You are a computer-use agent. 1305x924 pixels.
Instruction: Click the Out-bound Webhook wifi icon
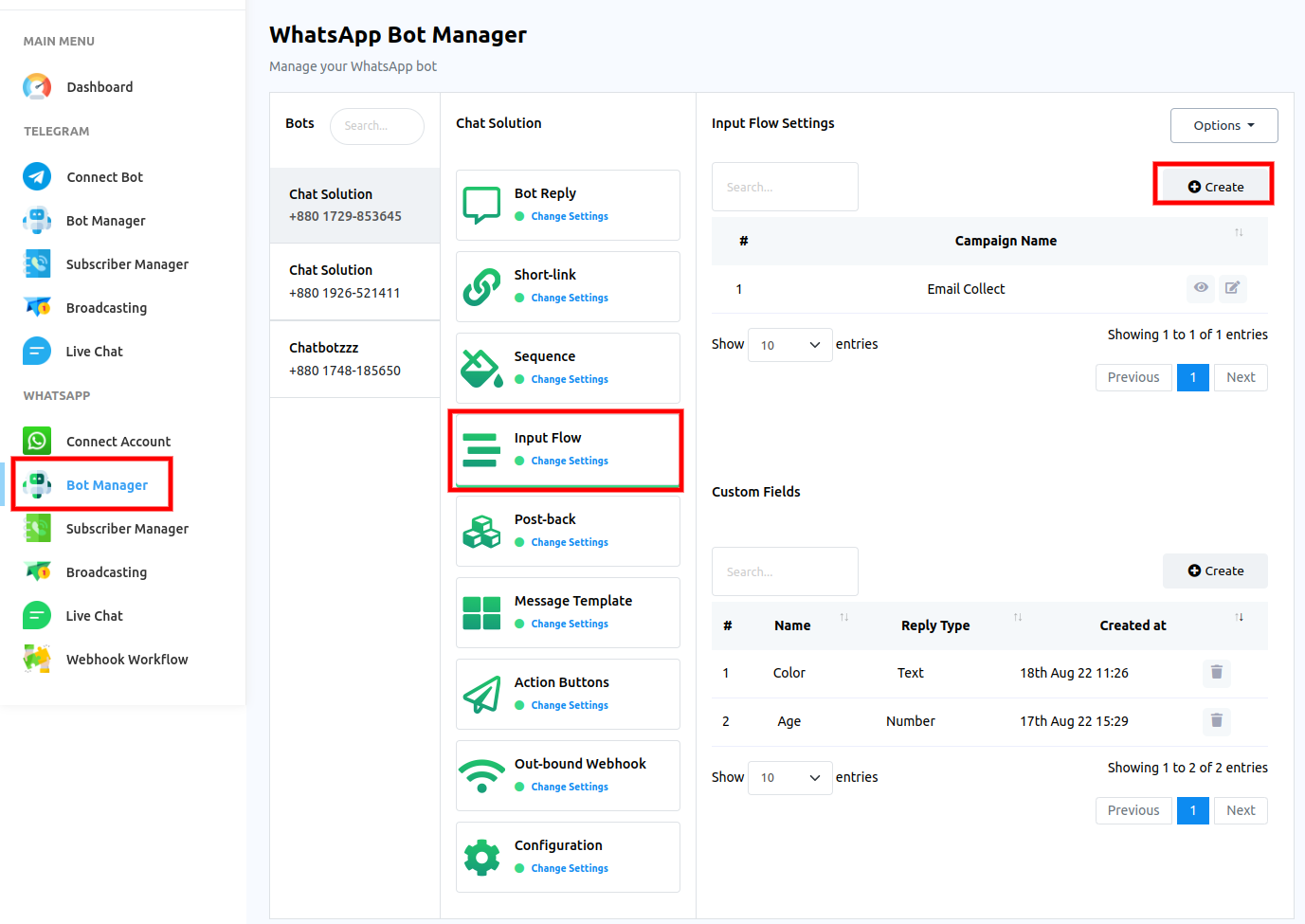pos(481,775)
